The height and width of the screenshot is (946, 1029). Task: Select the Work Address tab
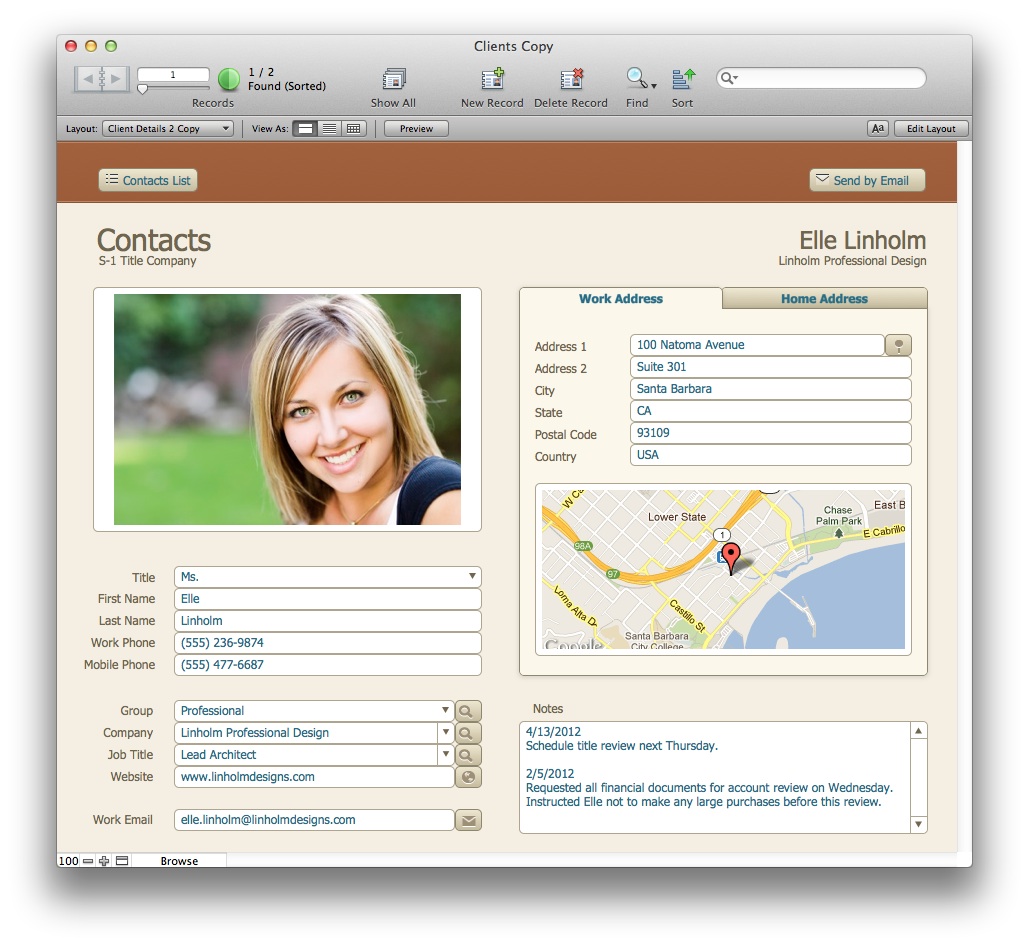click(620, 298)
